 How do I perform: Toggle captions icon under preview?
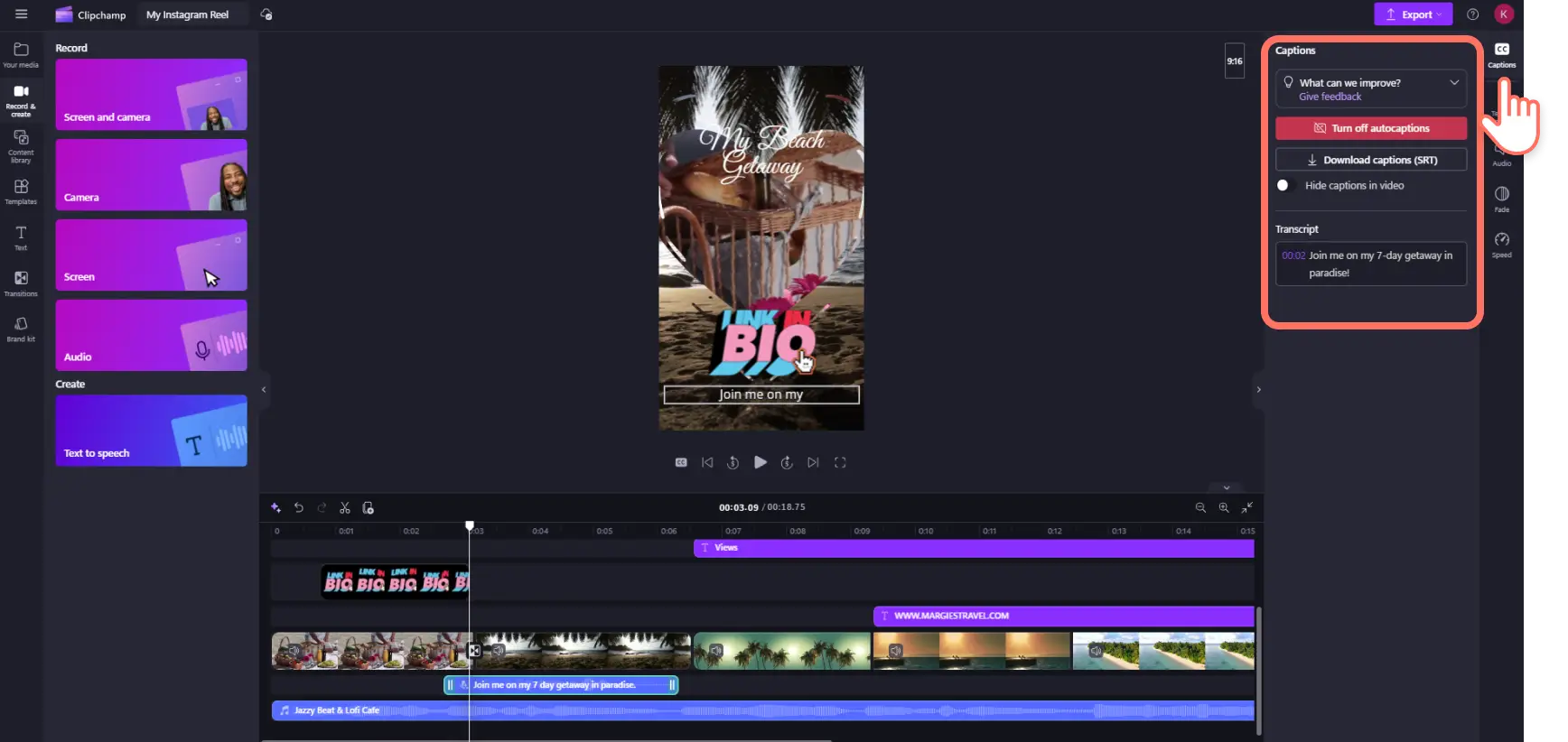(x=681, y=462)
